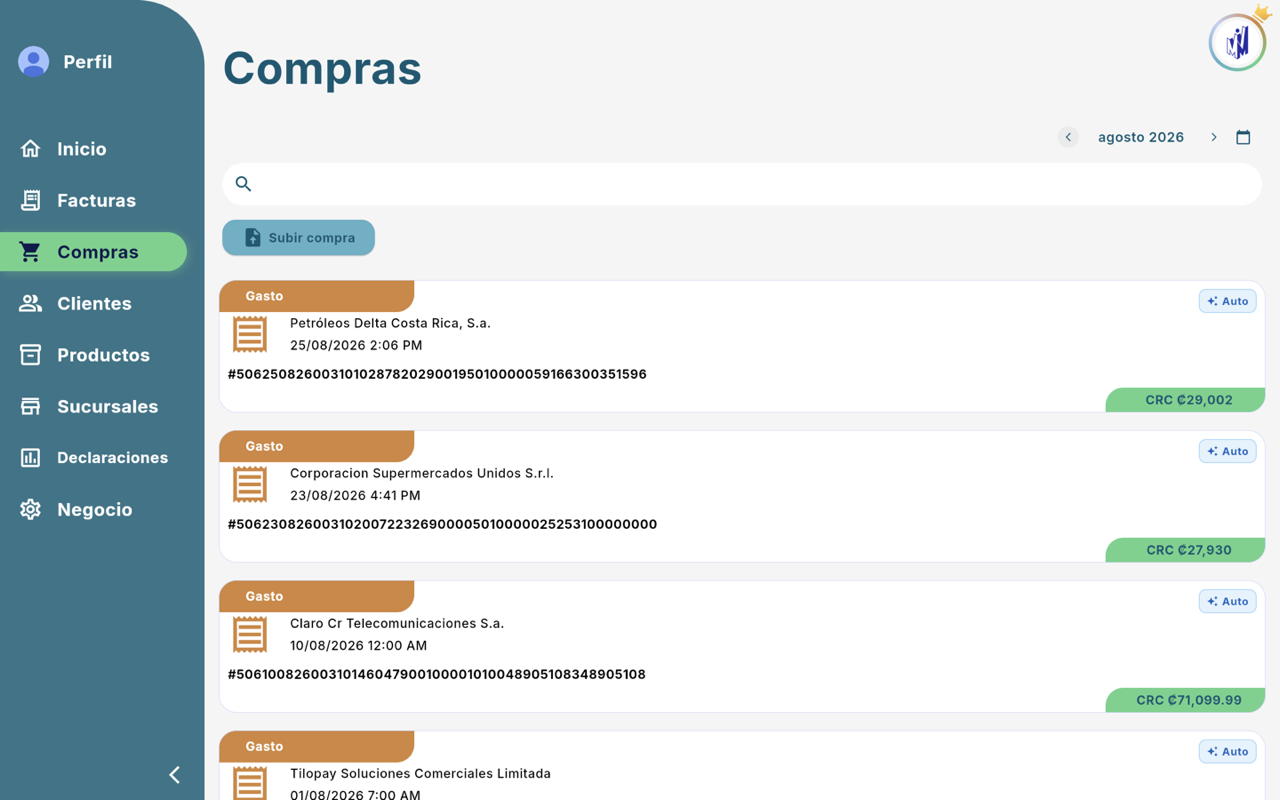
Task: Click the Compras shopping cart icon
Action: click(31, 252)
